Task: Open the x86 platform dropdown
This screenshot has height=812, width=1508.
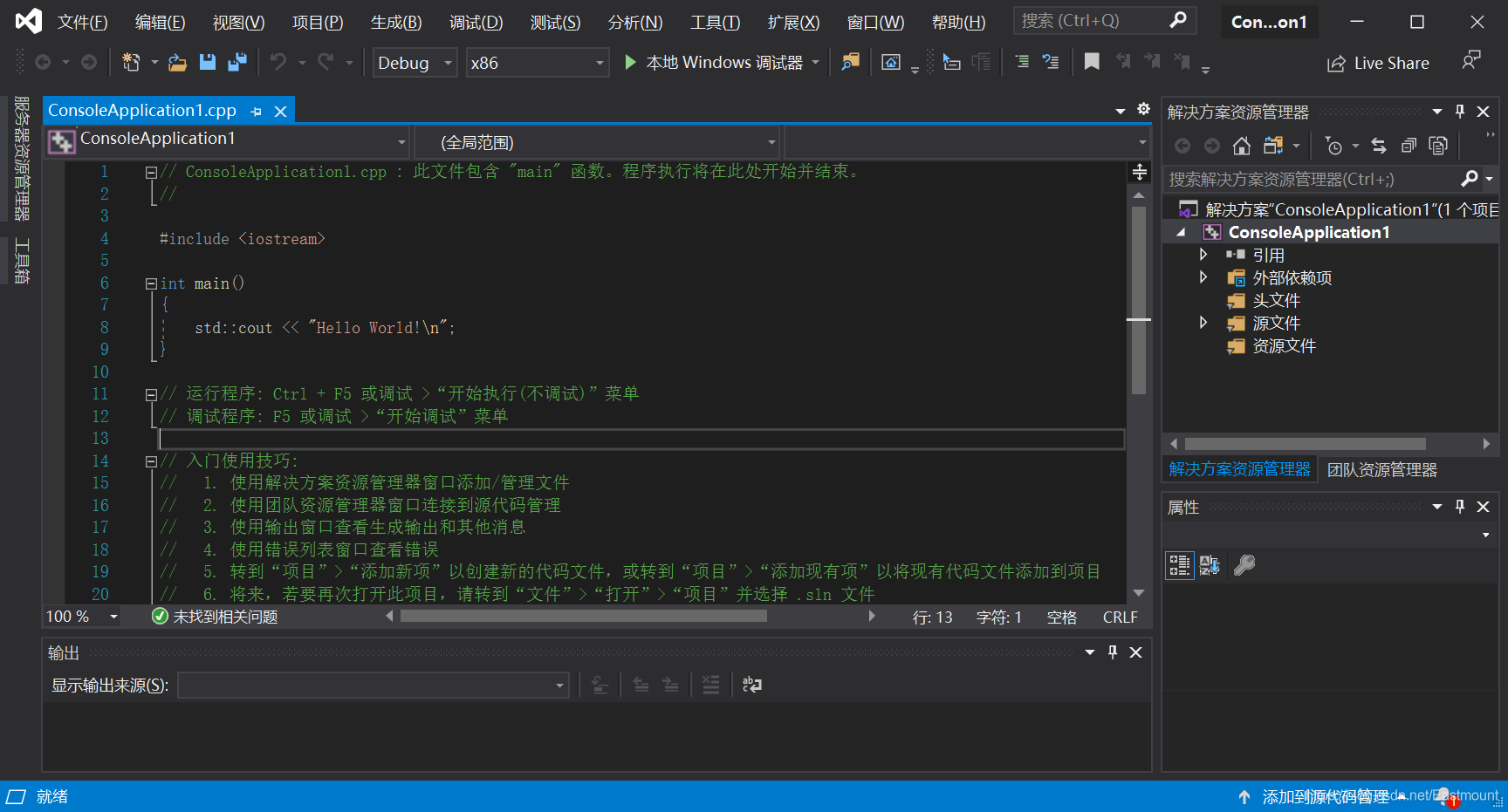Action: pyautogui.click(x=538, y=63)
